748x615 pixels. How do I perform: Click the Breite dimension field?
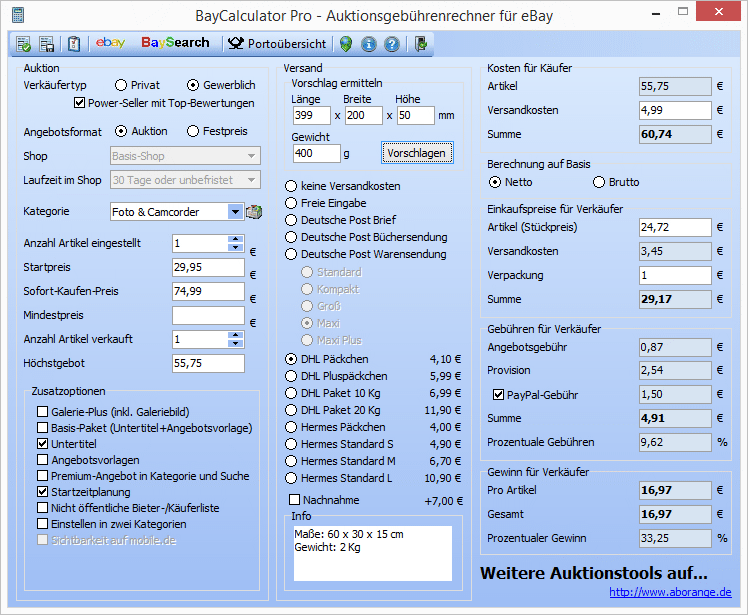364,115
